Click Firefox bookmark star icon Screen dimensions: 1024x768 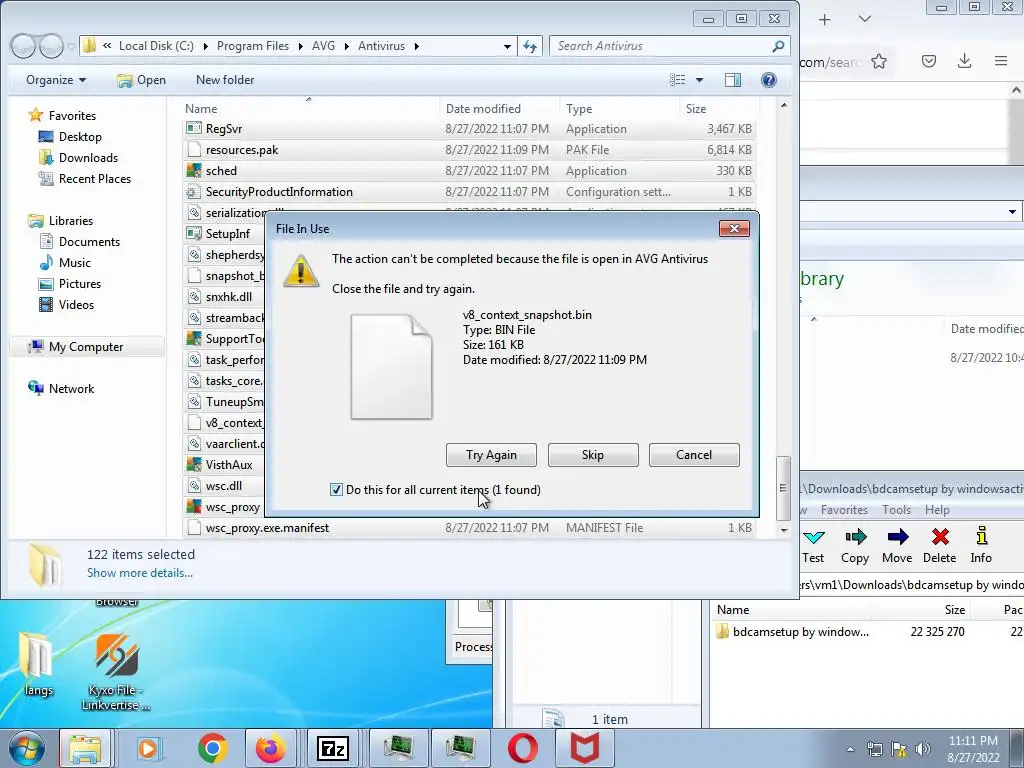coord(879,61)
